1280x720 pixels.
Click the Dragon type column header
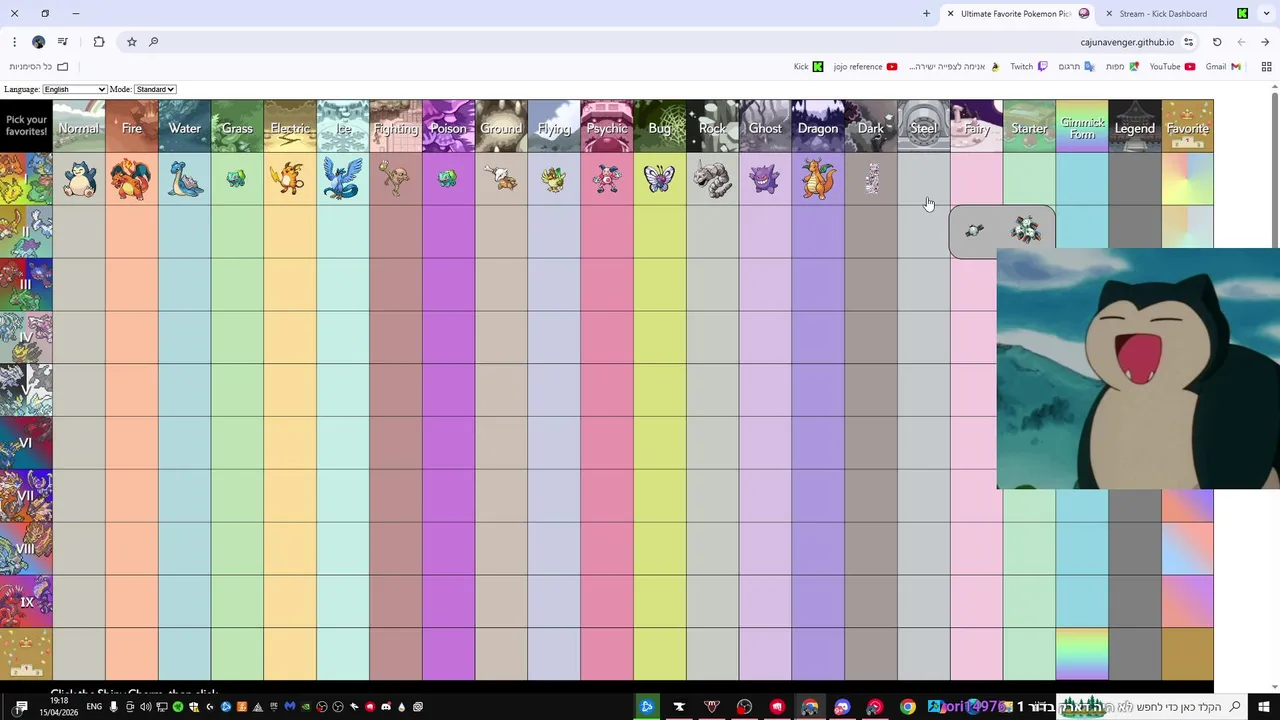818,126
